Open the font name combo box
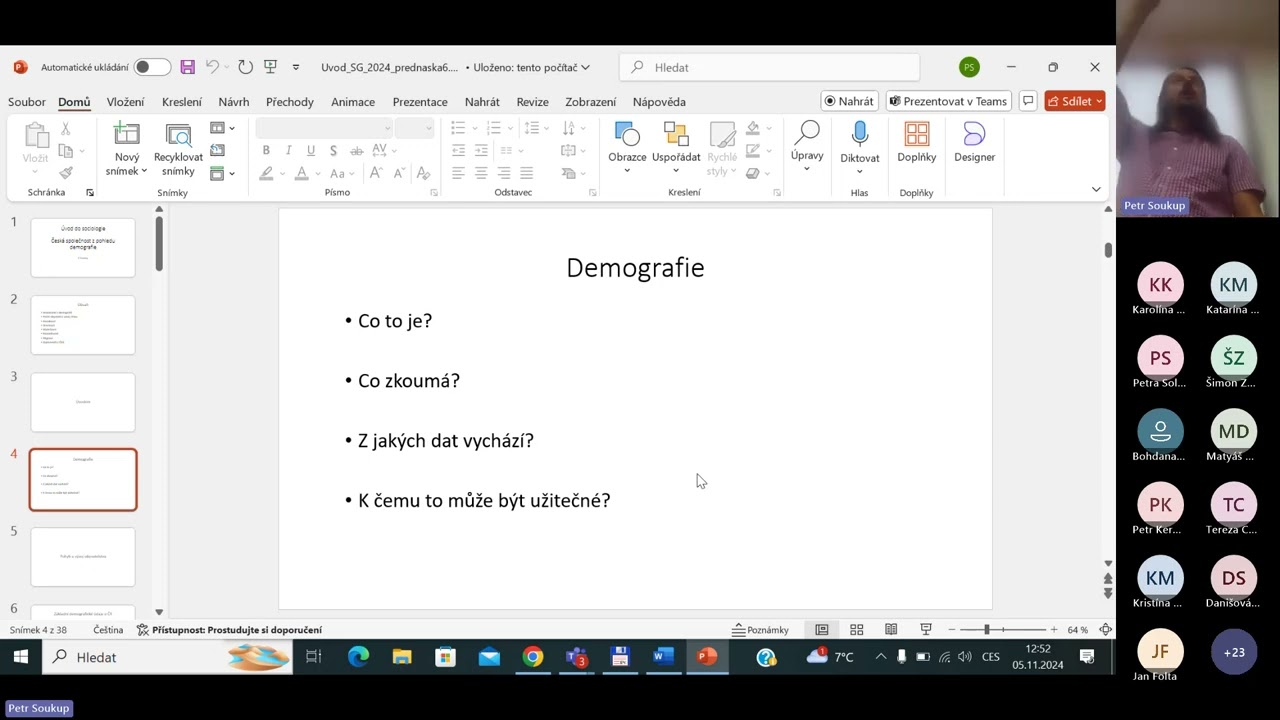The height and width of the screenshot is (720, 1280). pyautogui.click(x=324, y=128)
